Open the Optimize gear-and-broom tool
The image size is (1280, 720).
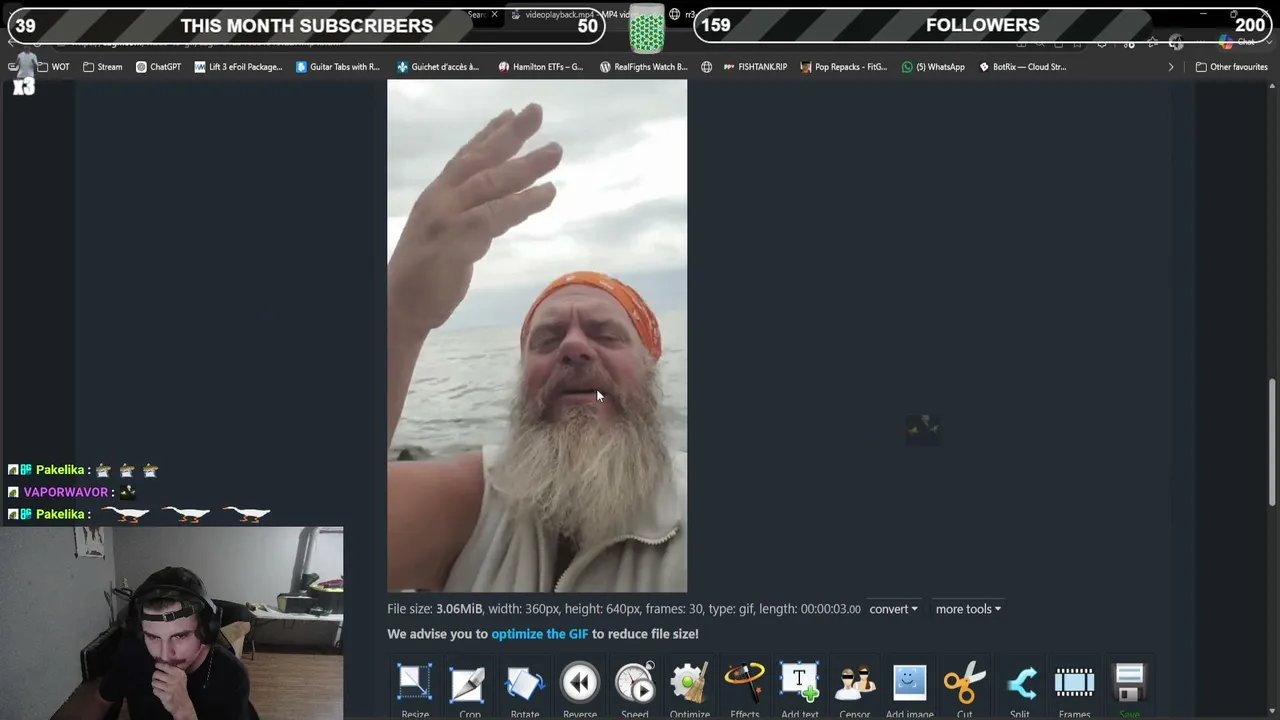point(690,683)
